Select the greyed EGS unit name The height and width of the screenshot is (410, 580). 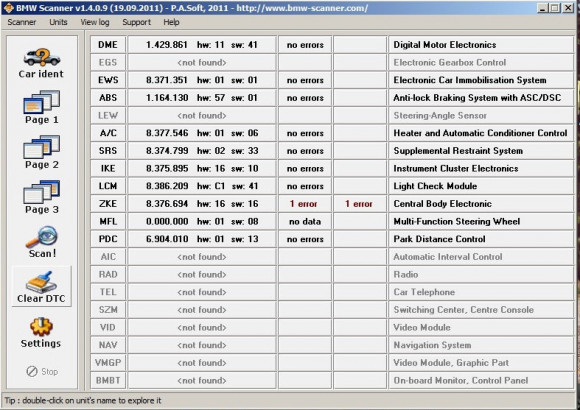tap(108, 62)
